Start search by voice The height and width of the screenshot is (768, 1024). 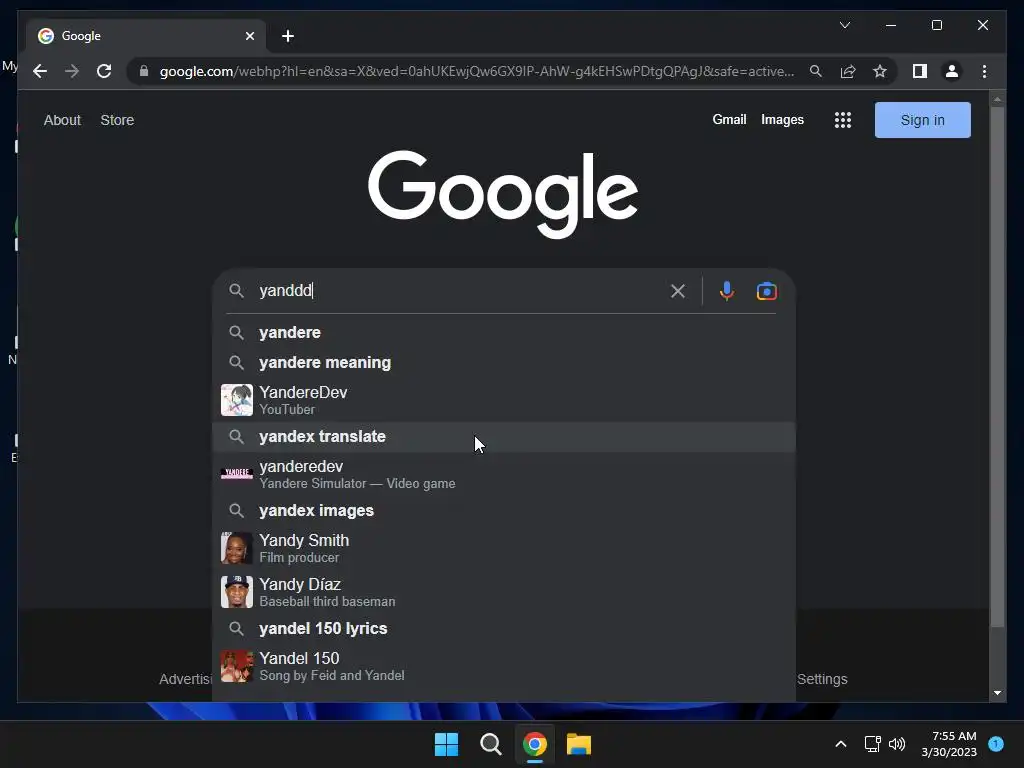[726, 291]
